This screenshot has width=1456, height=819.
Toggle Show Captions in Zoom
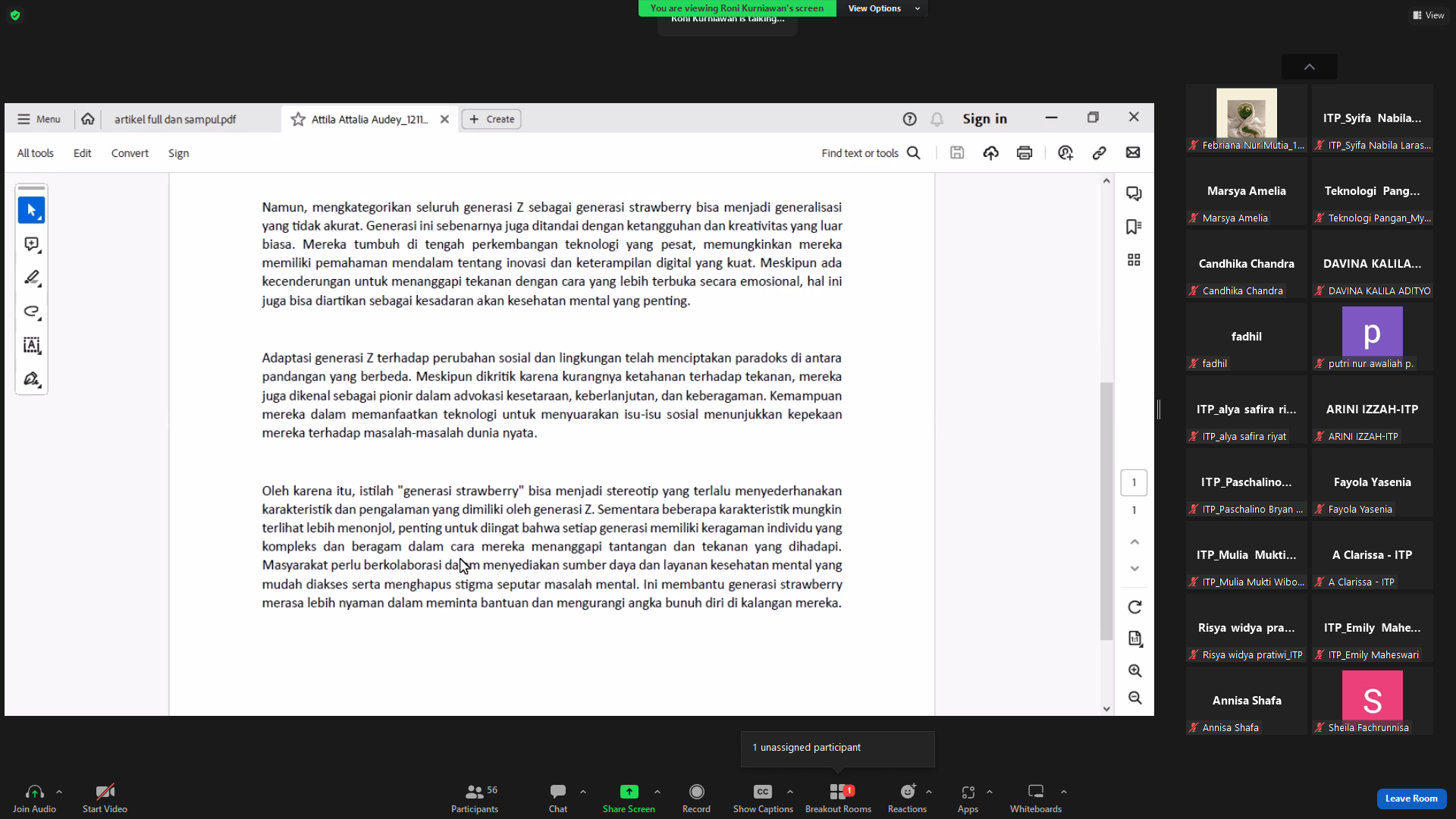point(763,798)
